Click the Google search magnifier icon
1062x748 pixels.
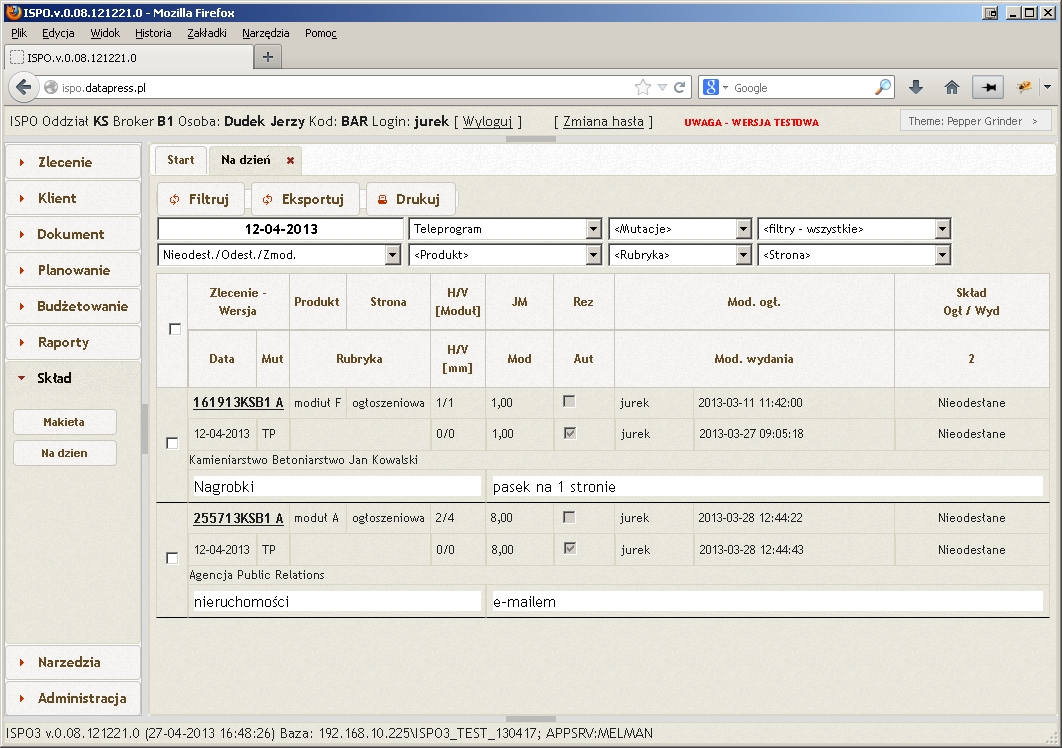click(882, 87)
